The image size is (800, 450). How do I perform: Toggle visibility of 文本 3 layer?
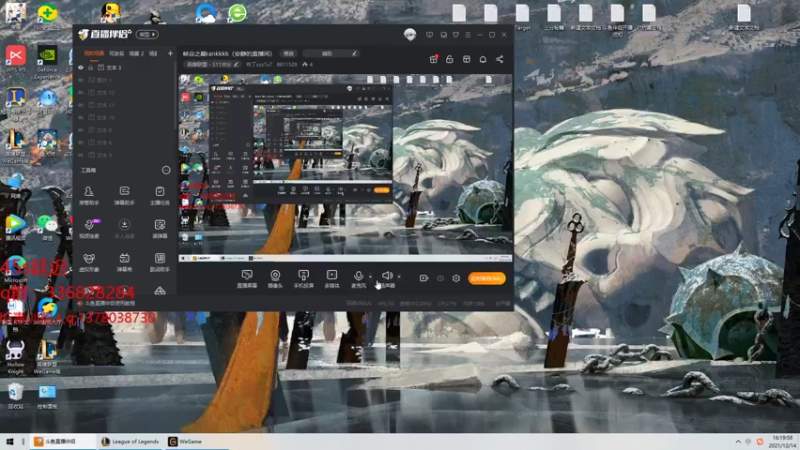pos(81,67)
